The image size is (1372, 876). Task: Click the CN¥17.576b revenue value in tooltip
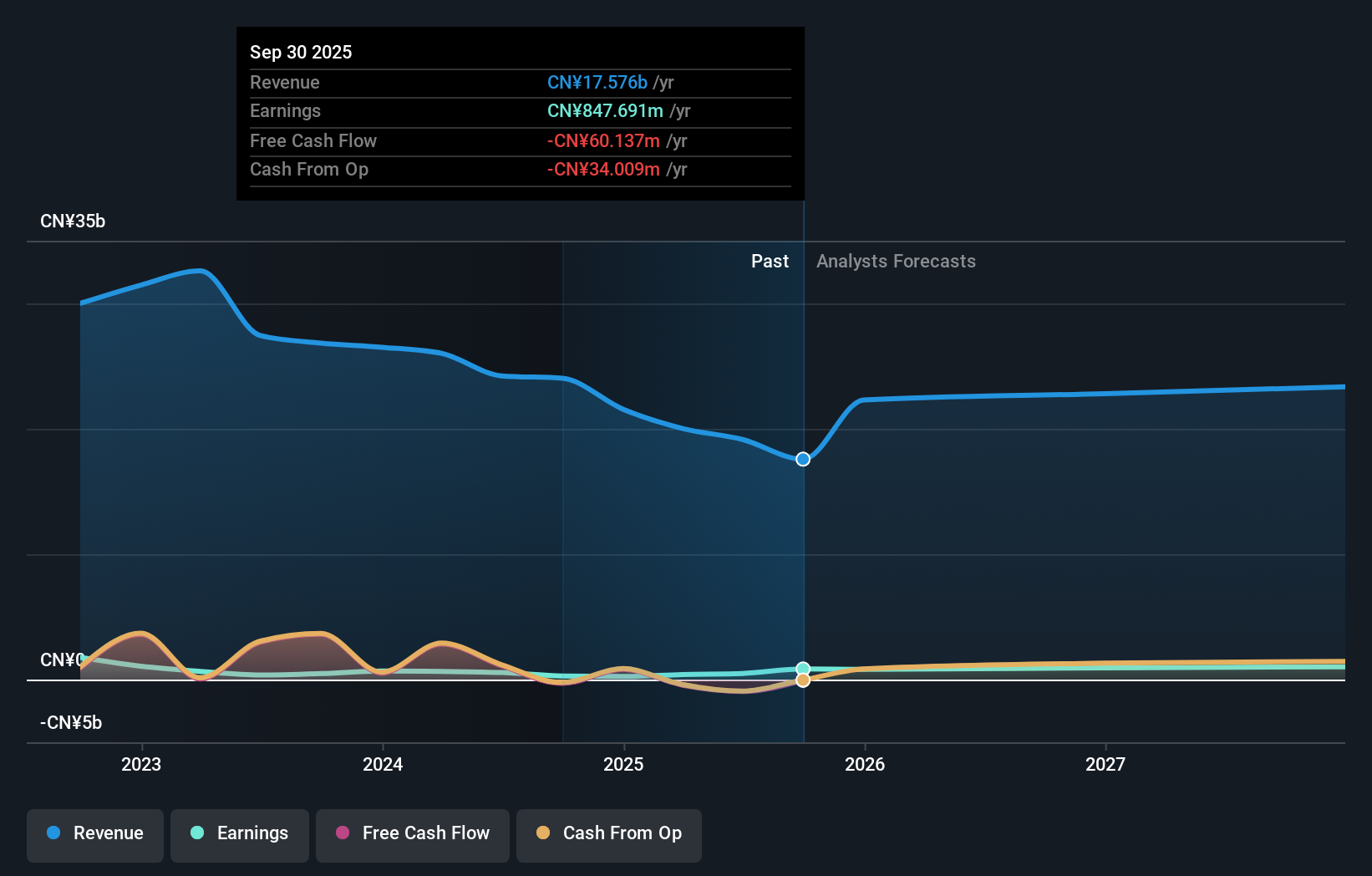(597, 82)
